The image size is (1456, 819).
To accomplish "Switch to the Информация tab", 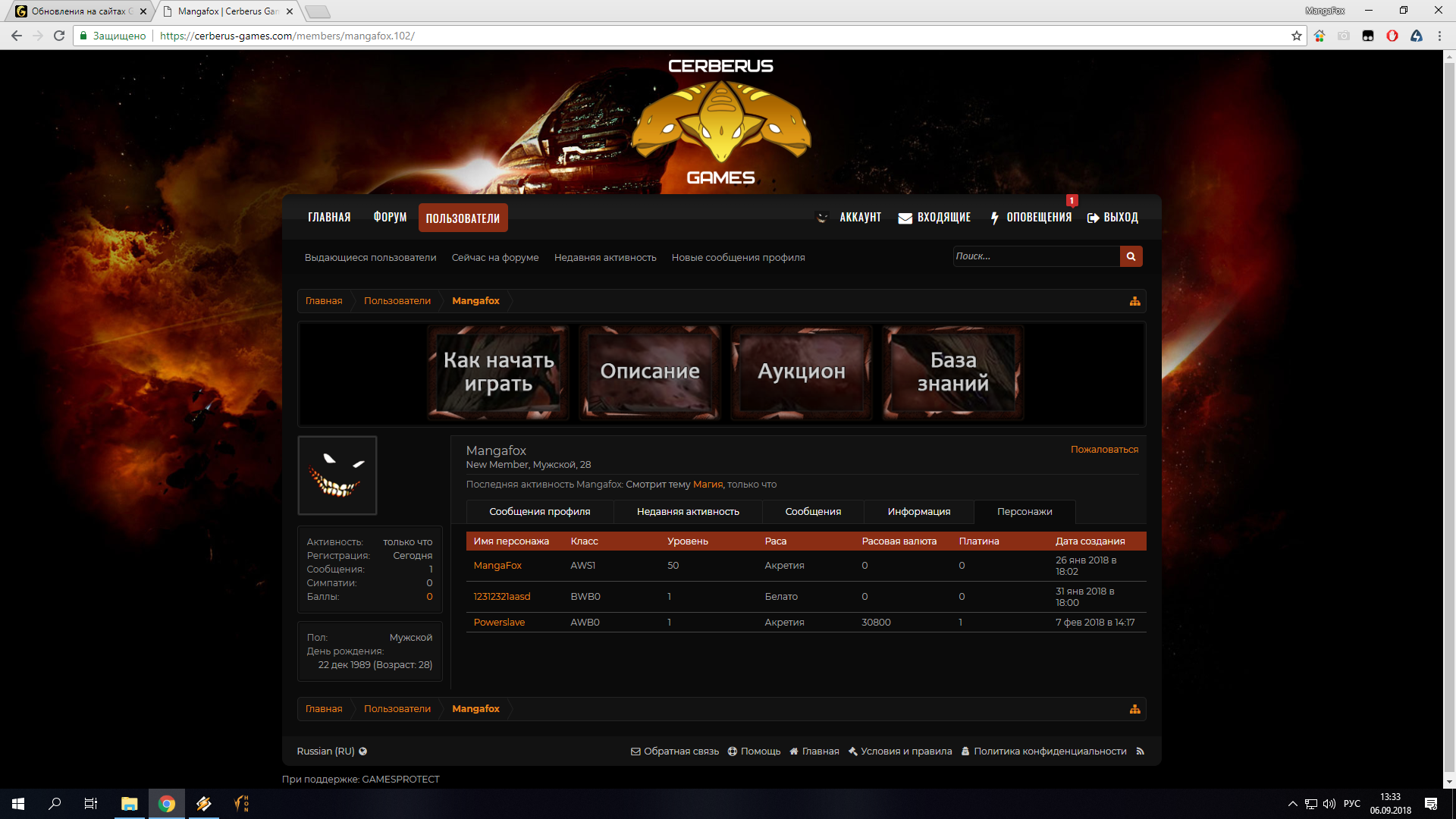I will click(918, 512).
